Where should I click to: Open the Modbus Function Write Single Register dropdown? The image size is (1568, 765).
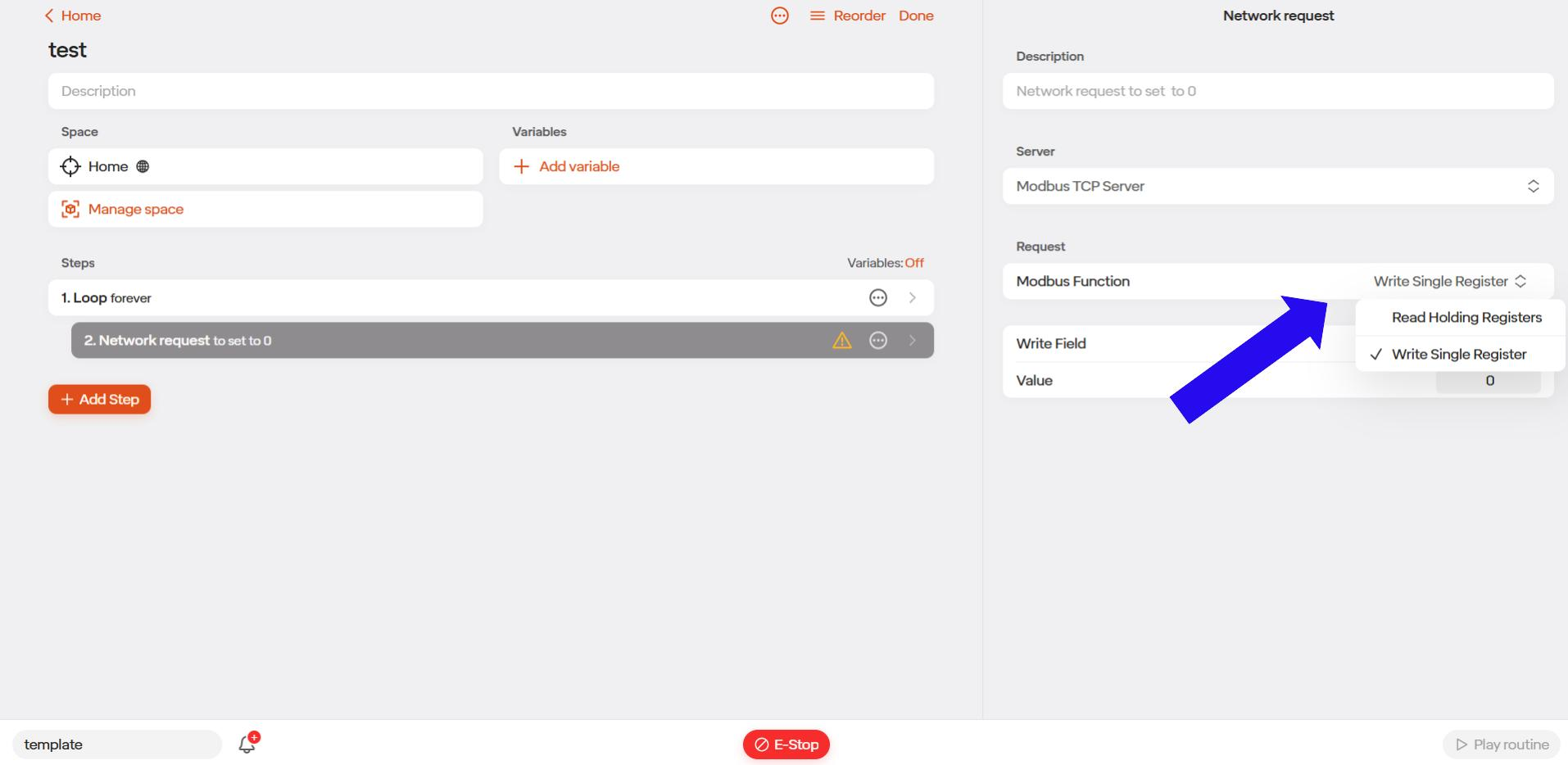coord(1450,281)
